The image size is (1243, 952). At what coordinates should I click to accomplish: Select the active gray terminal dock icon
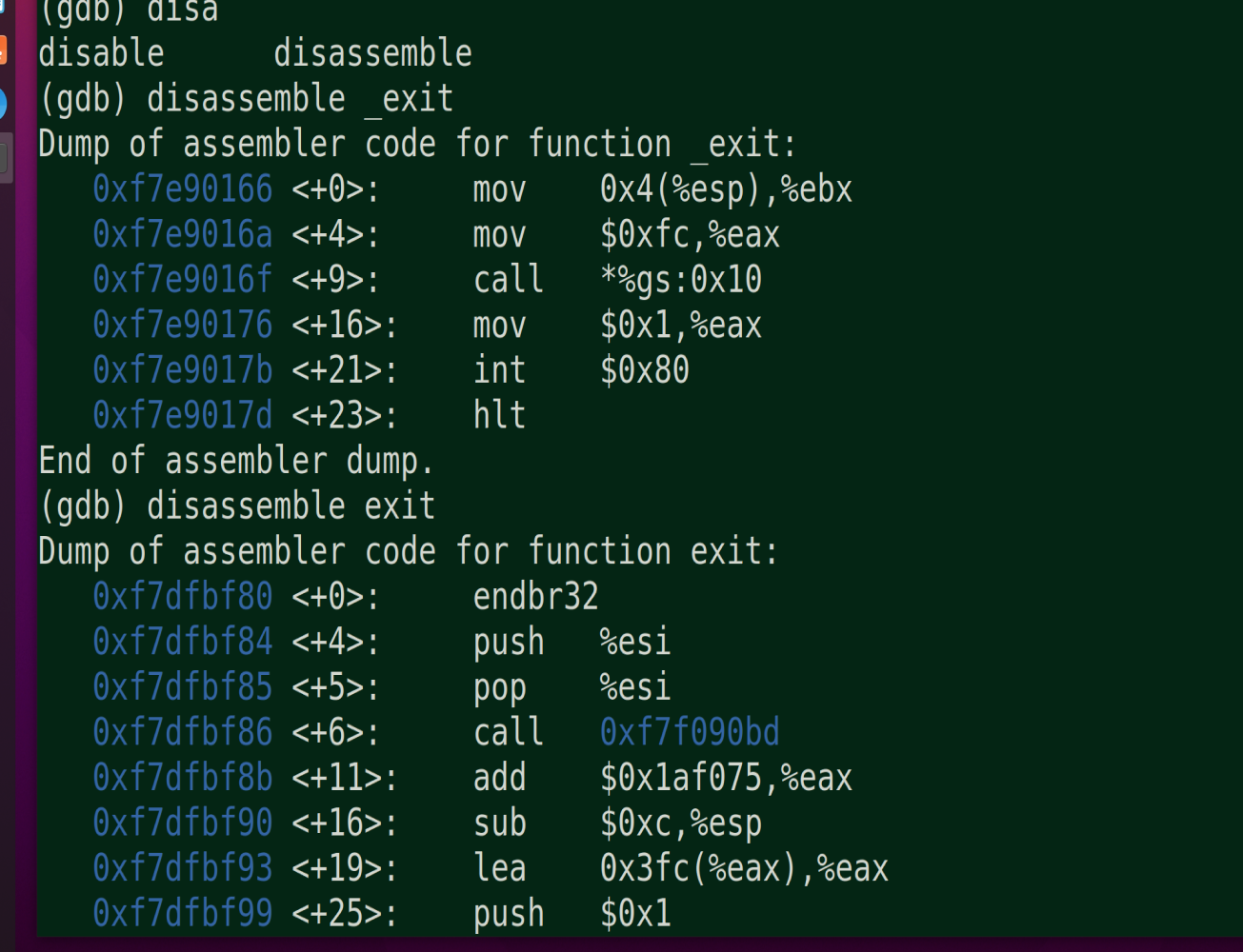[x=4, y=158]
